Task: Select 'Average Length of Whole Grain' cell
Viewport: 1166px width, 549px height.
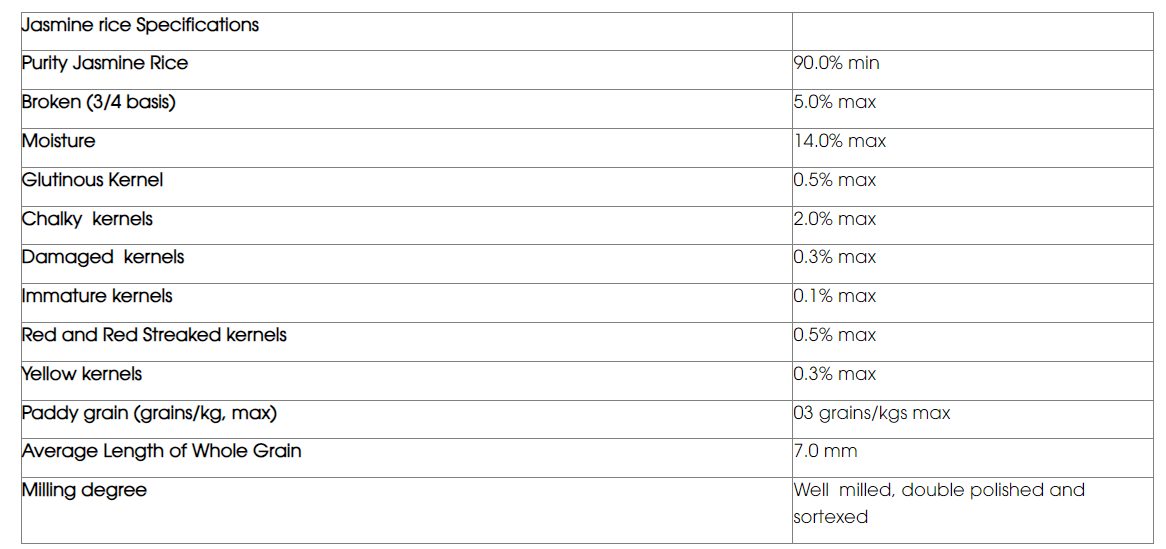Action: (x=161, y=451)
